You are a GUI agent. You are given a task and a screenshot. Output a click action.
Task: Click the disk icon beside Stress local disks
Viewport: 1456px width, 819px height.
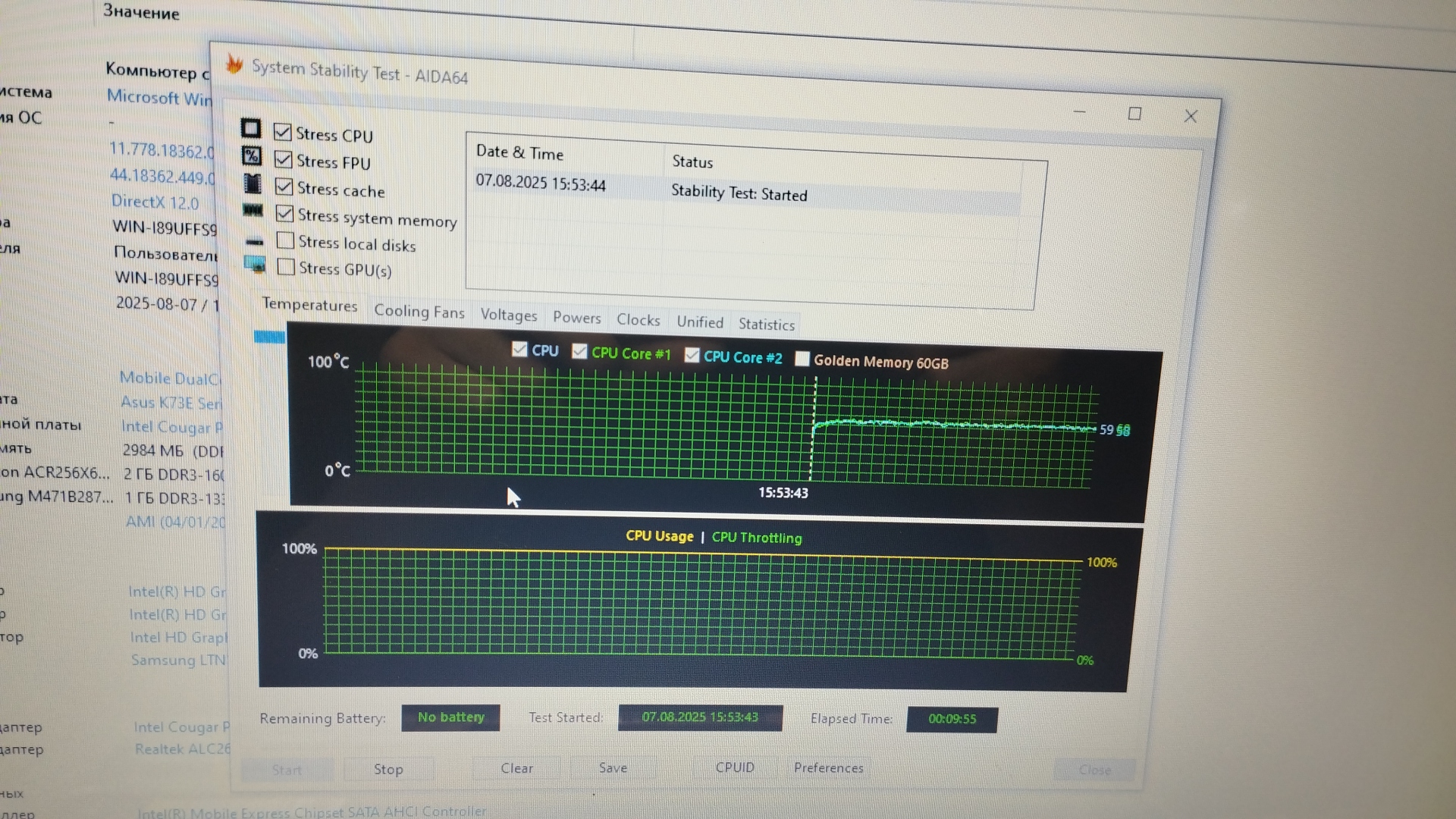pyautogui.click(x=255, y=242)
